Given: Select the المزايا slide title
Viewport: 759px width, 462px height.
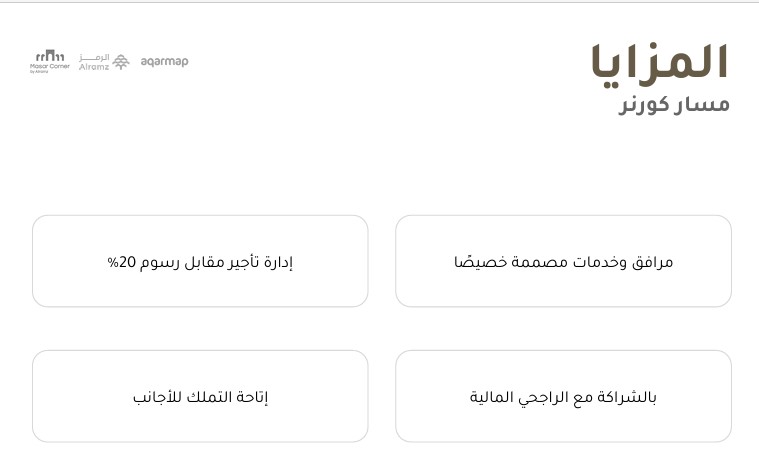Looking at the screenshot, I should (658, 62).
